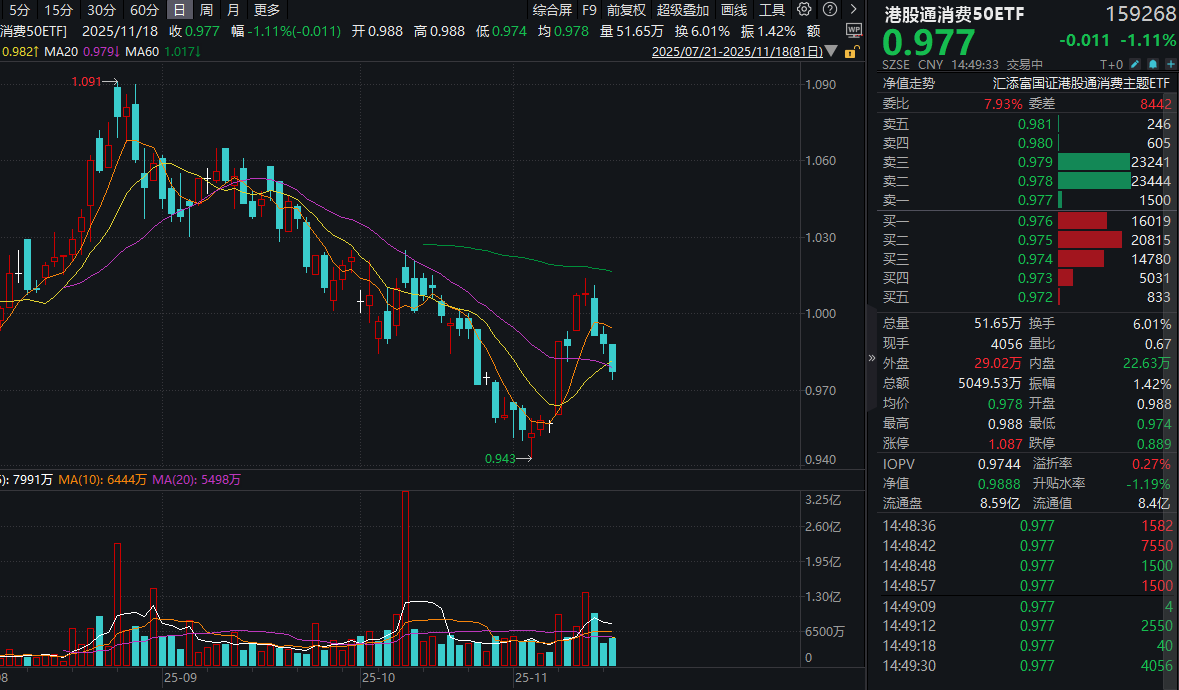
Task: Select the 60分 period tab
Action: pos(144,10)
